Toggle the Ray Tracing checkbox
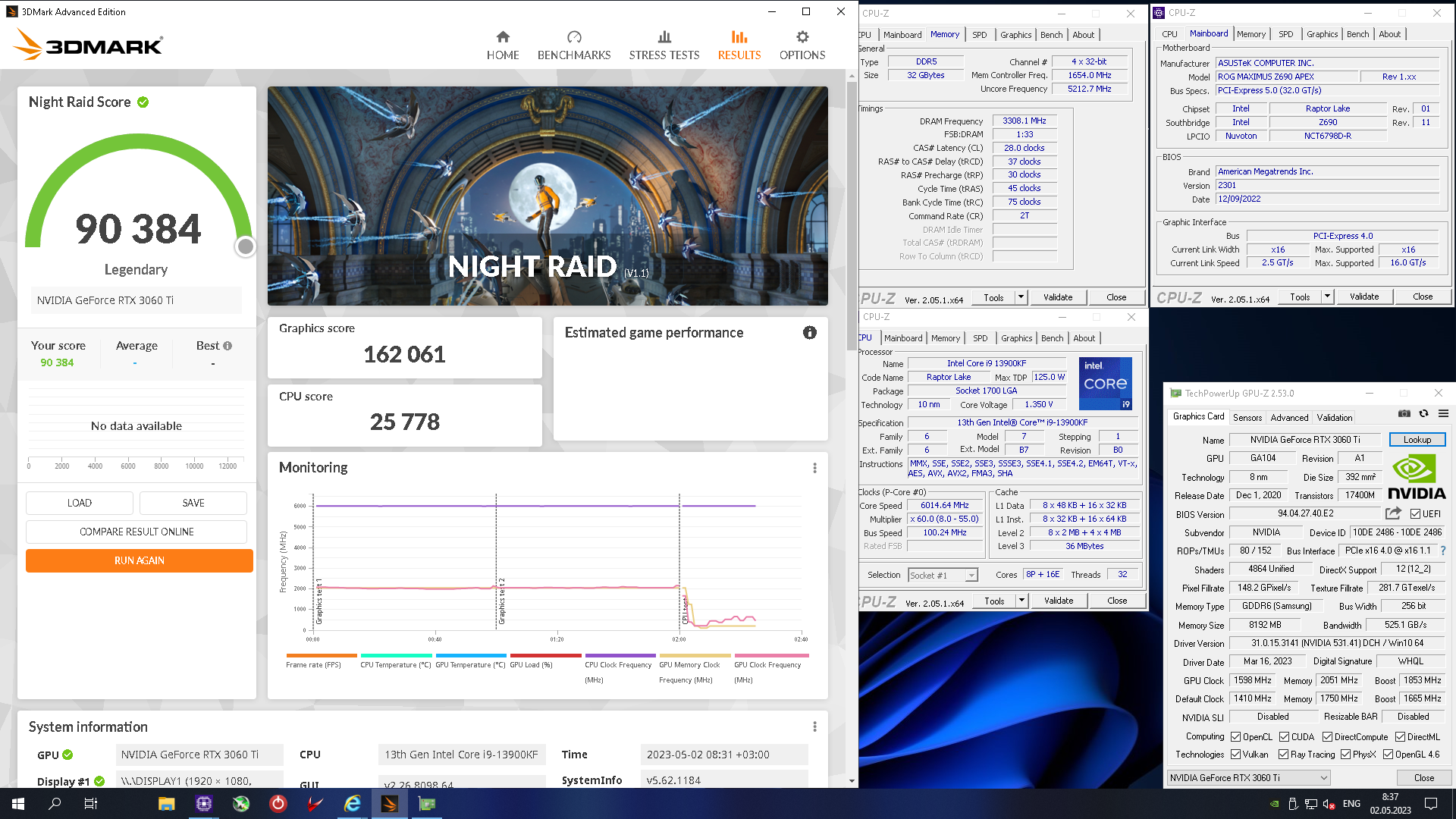 pyautogui.click(x=1283, y=755)
